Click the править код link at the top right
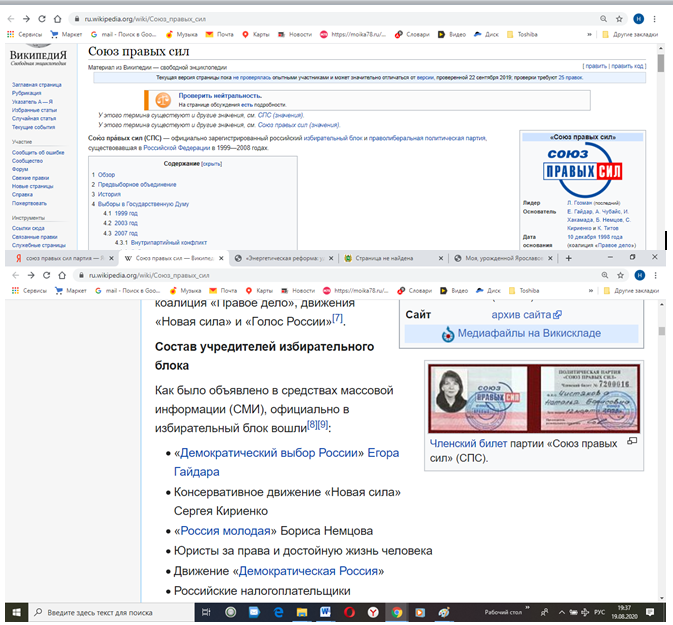Viewport: 673px width, 625px height. tap(627, 66)
